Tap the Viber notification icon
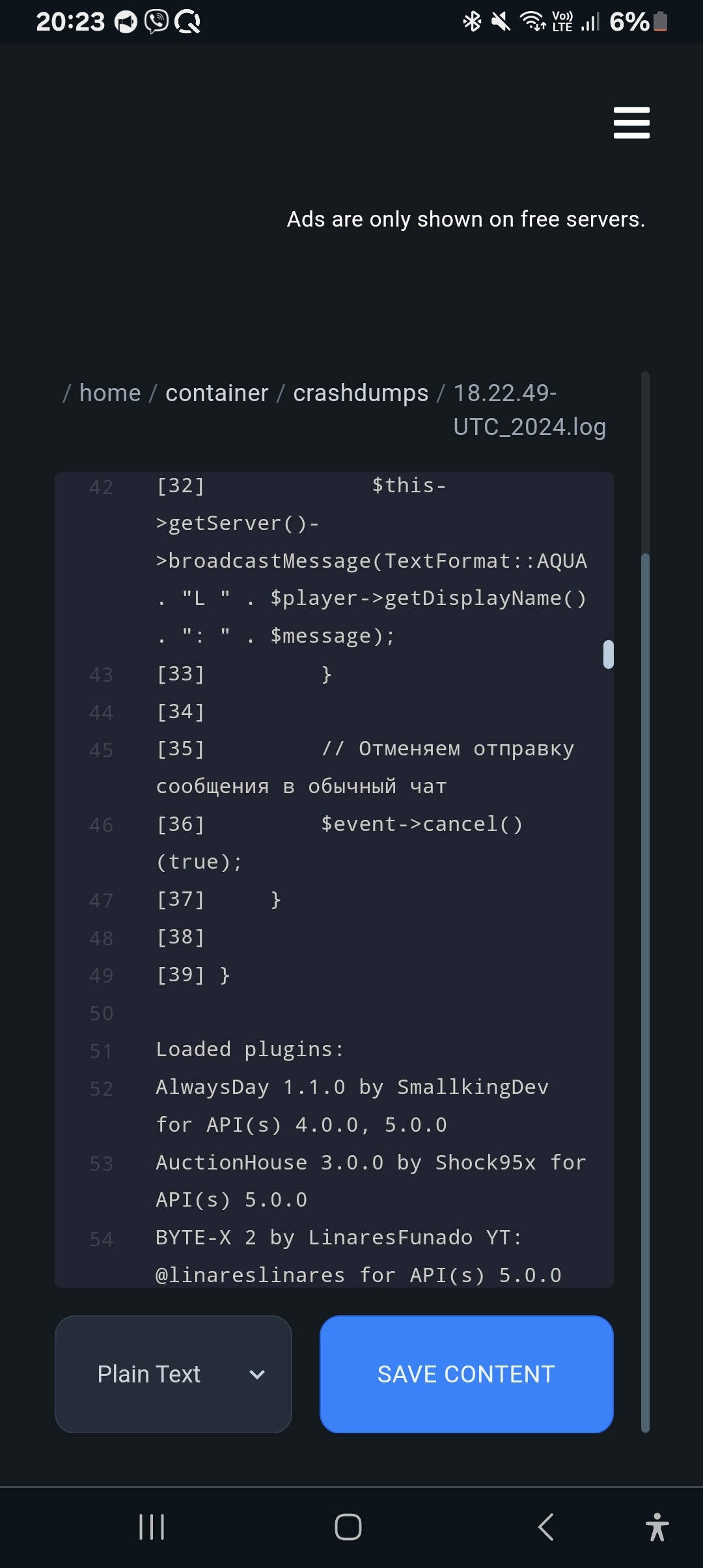Image resolution: width=703 pixels, height=1568 pixels. tap(156, 22)
